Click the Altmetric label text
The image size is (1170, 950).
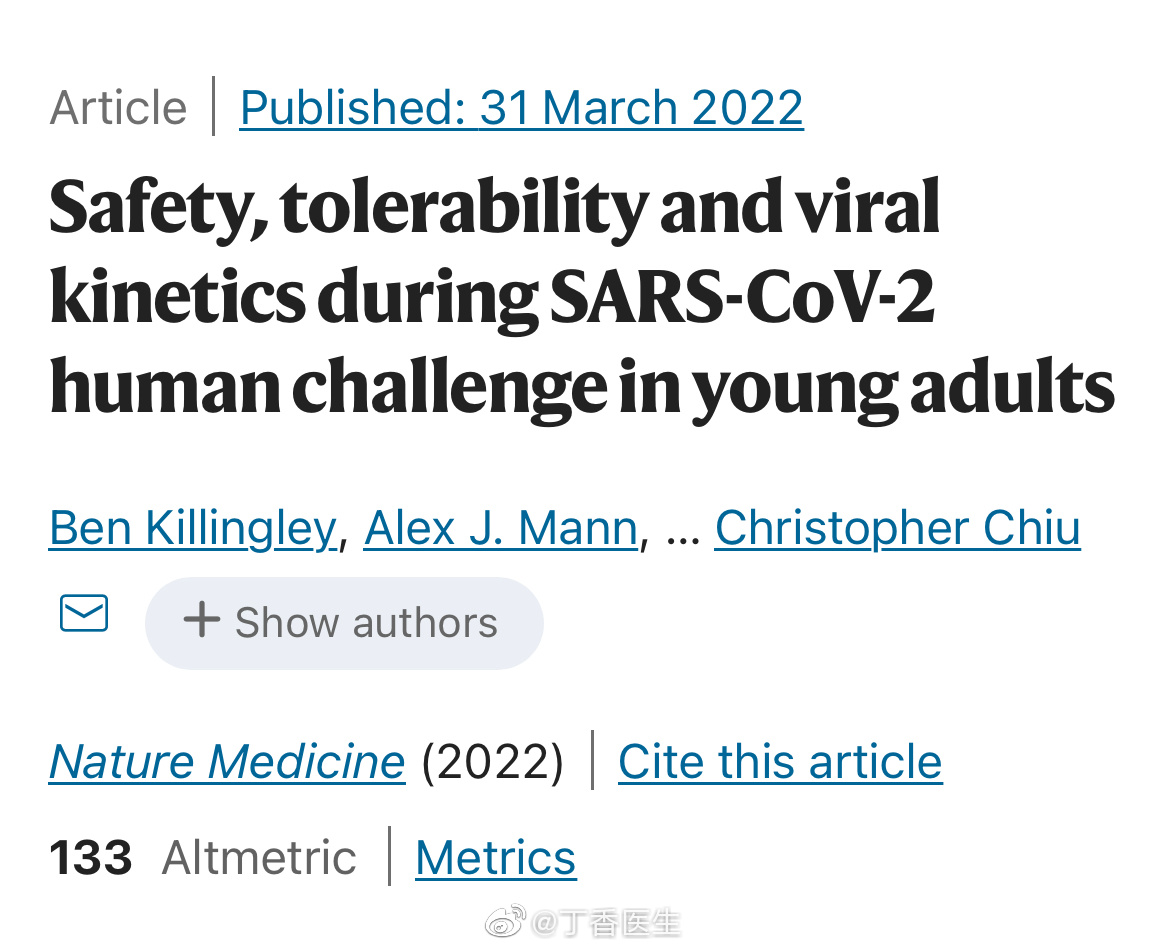259,858
